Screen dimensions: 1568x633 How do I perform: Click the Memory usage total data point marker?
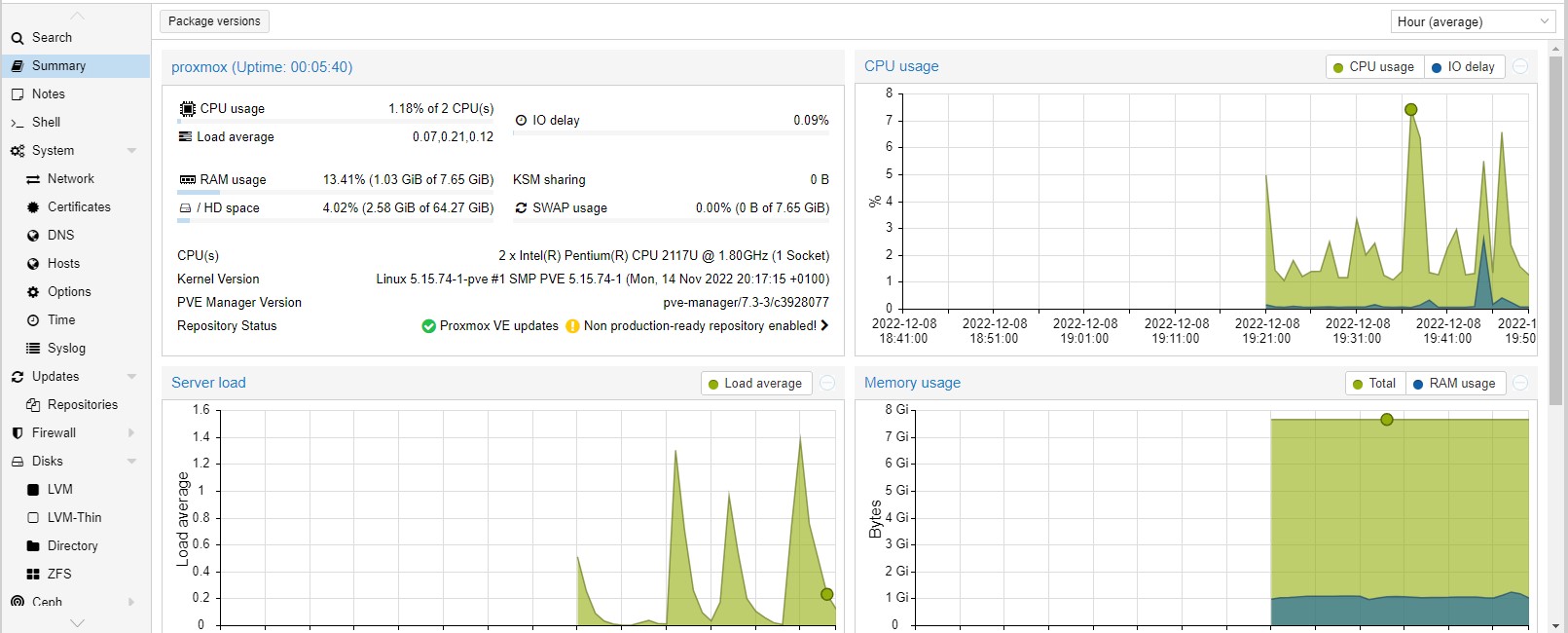(1387, 420)
